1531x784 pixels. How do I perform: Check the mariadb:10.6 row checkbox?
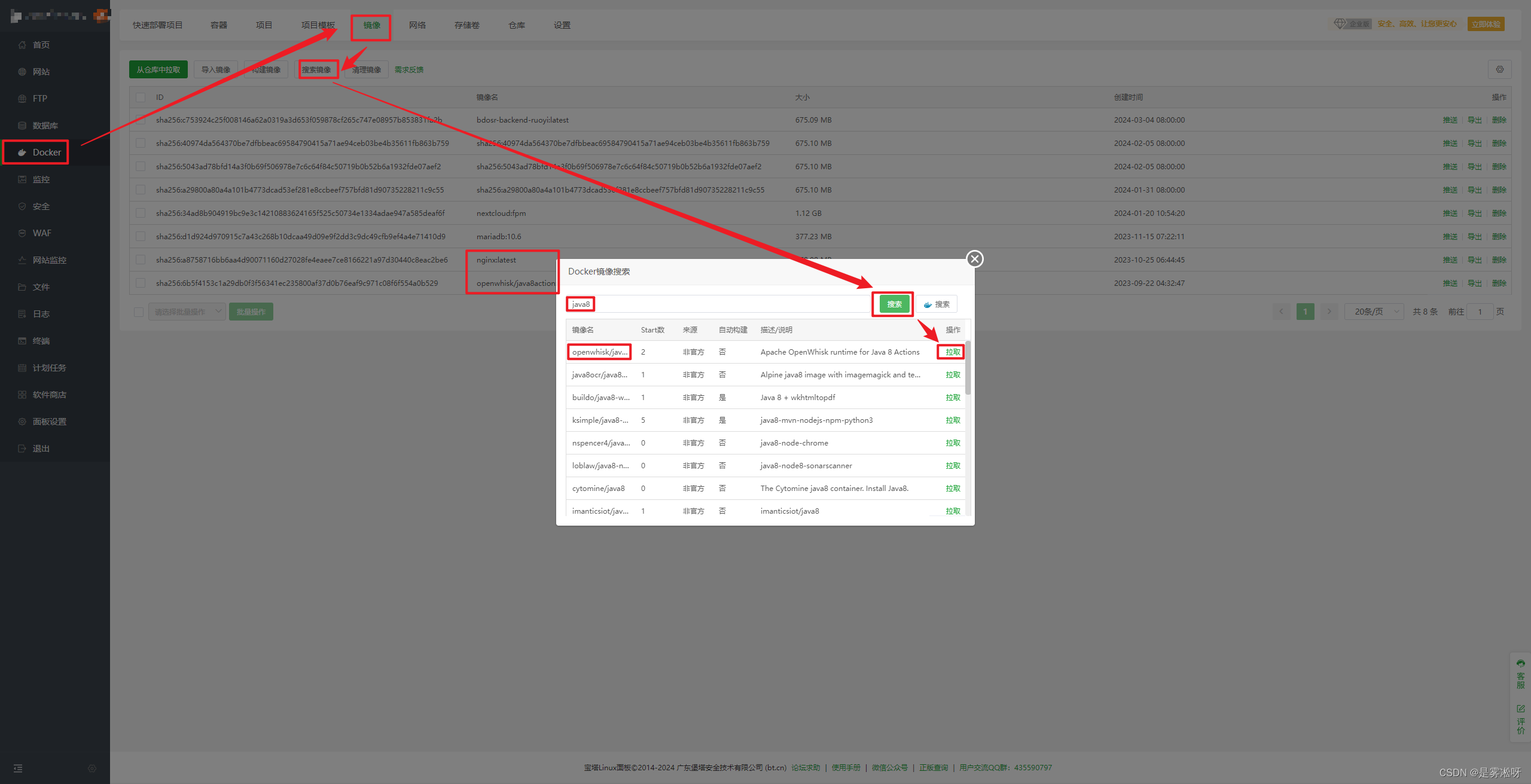point(141,237)
